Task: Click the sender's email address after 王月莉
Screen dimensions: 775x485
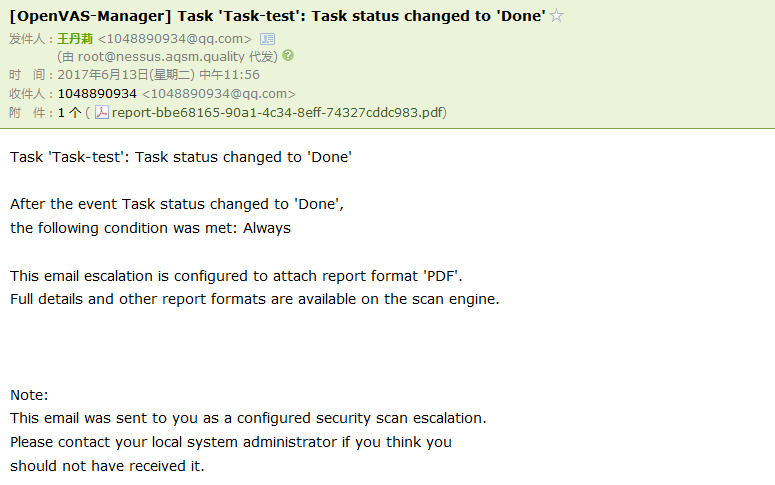Action: (174, 38)
